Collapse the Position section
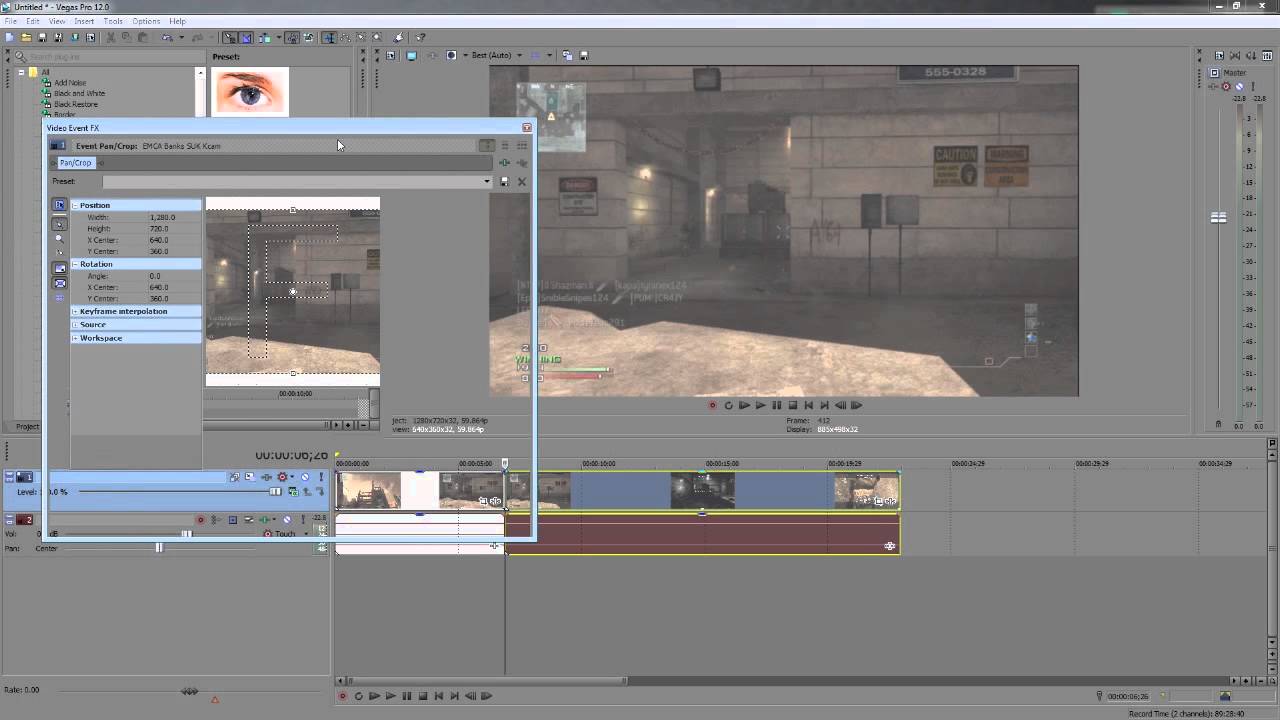This screenshot has width=1280, height=720. tap(74, 205)
